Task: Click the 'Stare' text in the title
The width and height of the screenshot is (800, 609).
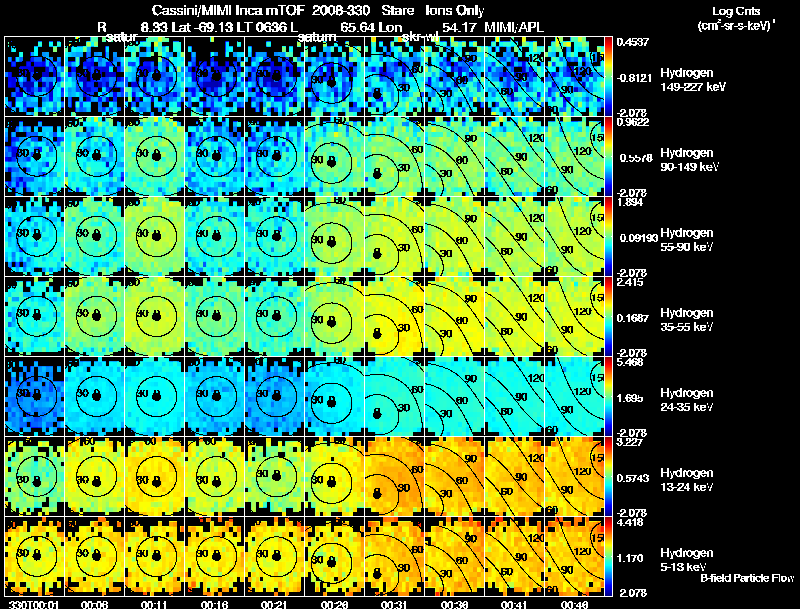Action: pos(397,10)
